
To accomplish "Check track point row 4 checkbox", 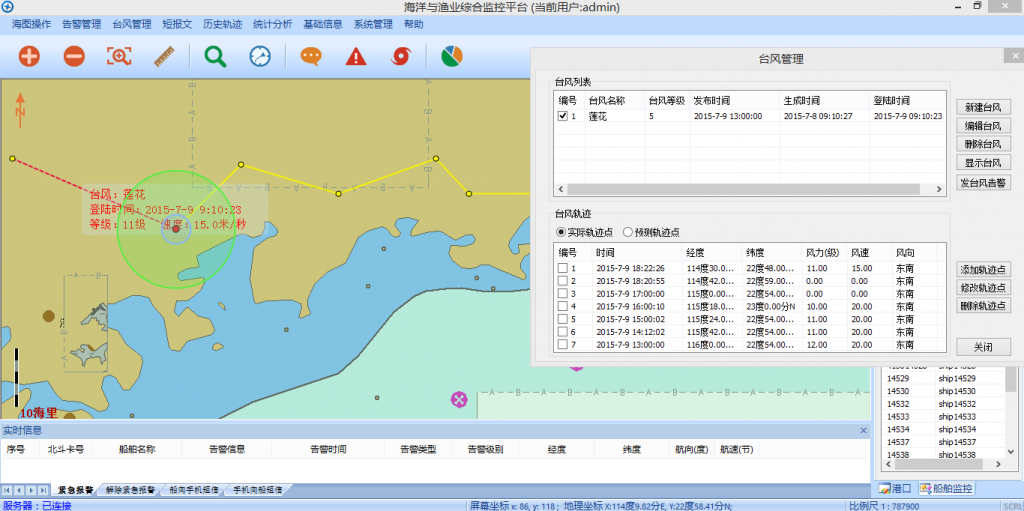I will pos(562,306).
